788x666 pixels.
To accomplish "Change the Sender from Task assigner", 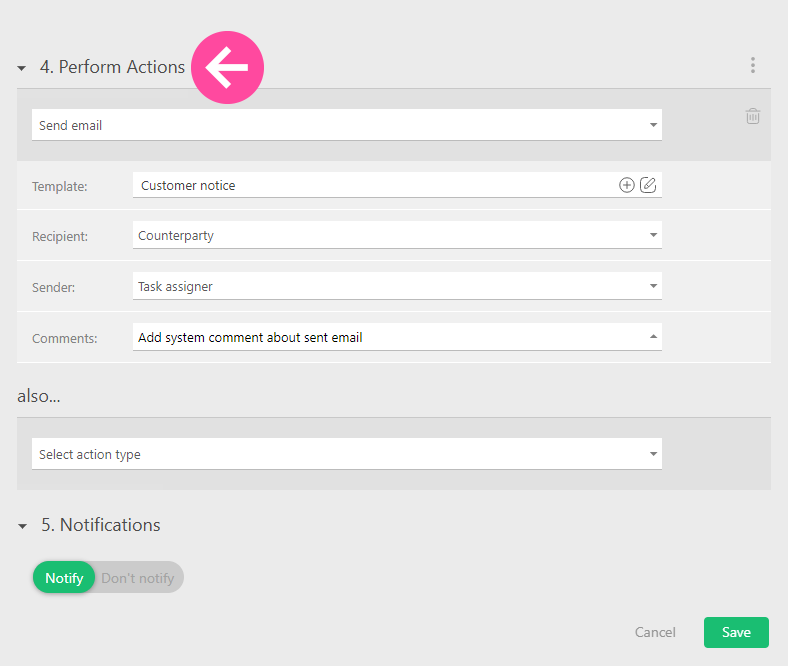I will 396,287.
